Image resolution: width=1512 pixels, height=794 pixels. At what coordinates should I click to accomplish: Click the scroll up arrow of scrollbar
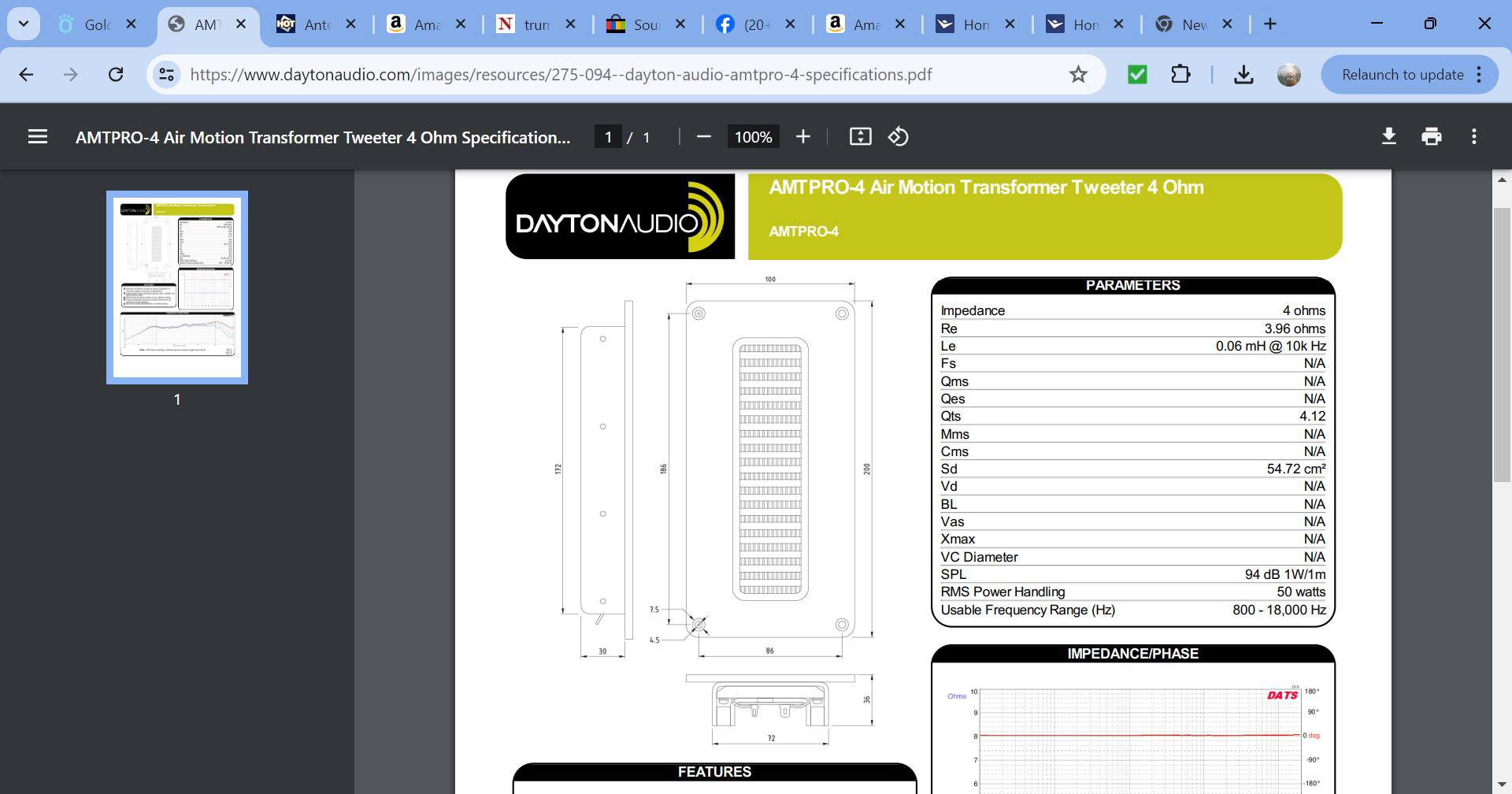tap(1502, 180)
